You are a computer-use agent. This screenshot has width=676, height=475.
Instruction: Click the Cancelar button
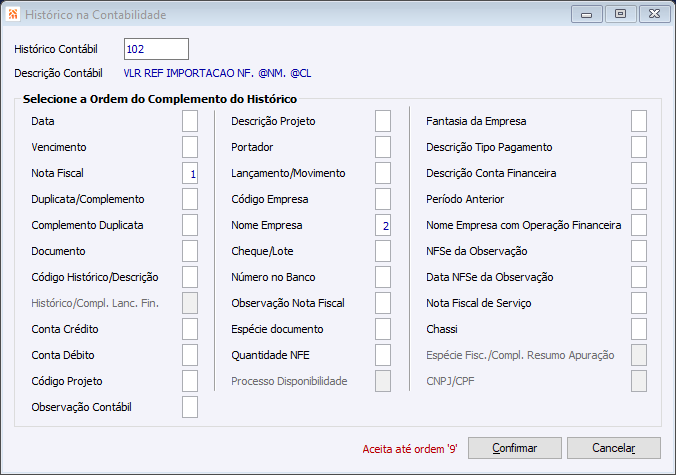coord(613,448)
